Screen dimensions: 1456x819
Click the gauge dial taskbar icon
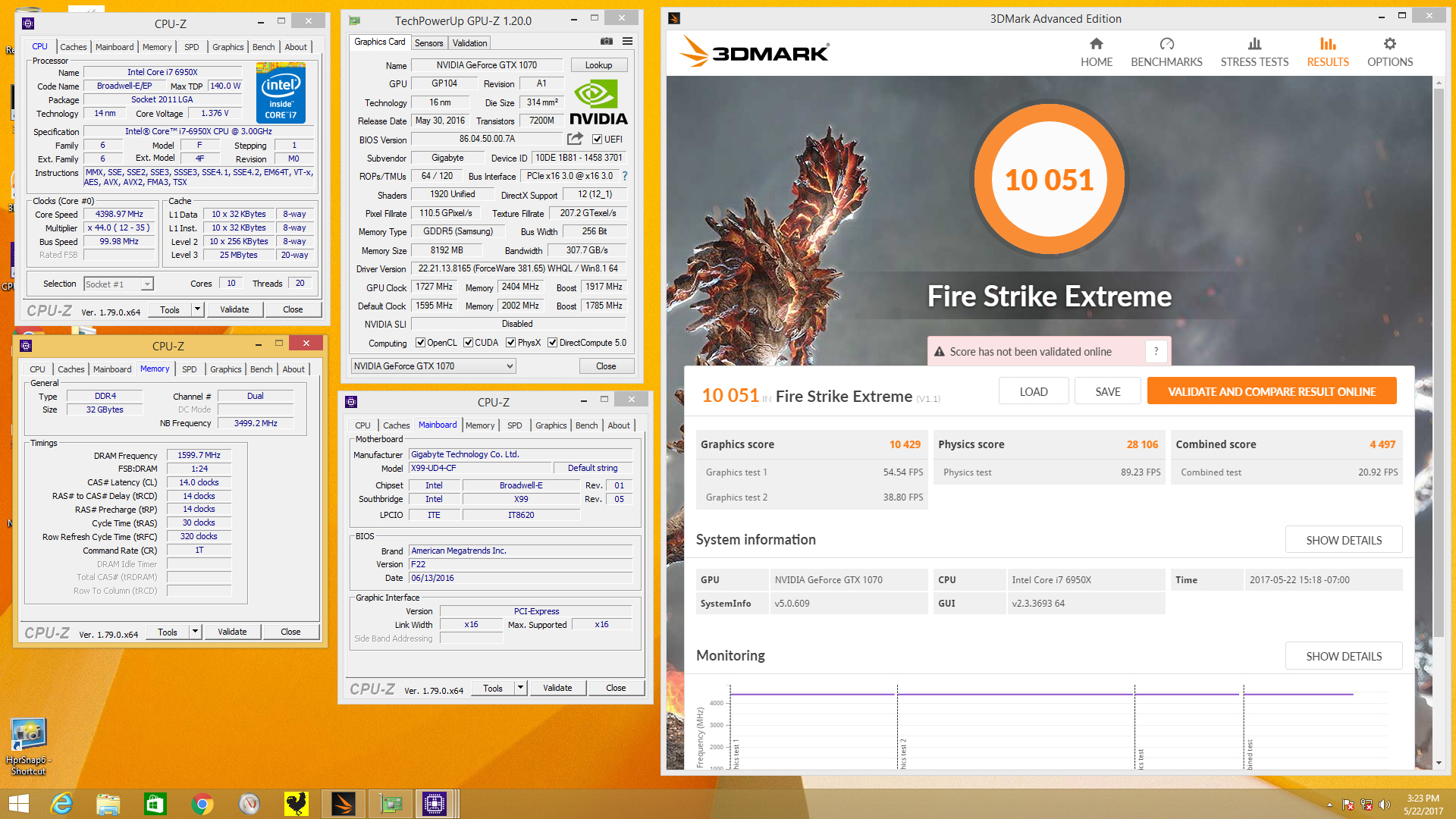[x=249, y=804]
